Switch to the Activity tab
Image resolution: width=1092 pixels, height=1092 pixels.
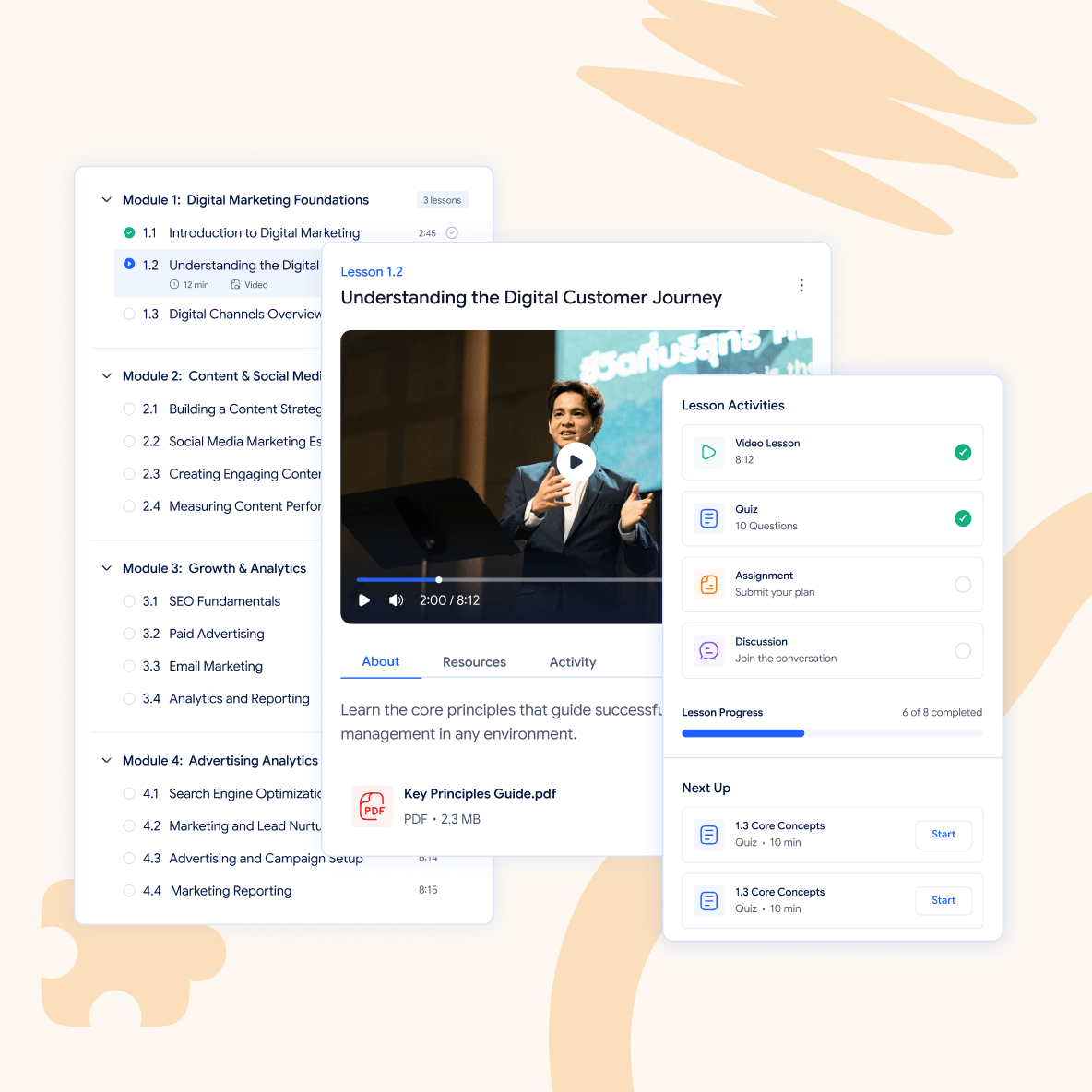click(x=573, y=661)
